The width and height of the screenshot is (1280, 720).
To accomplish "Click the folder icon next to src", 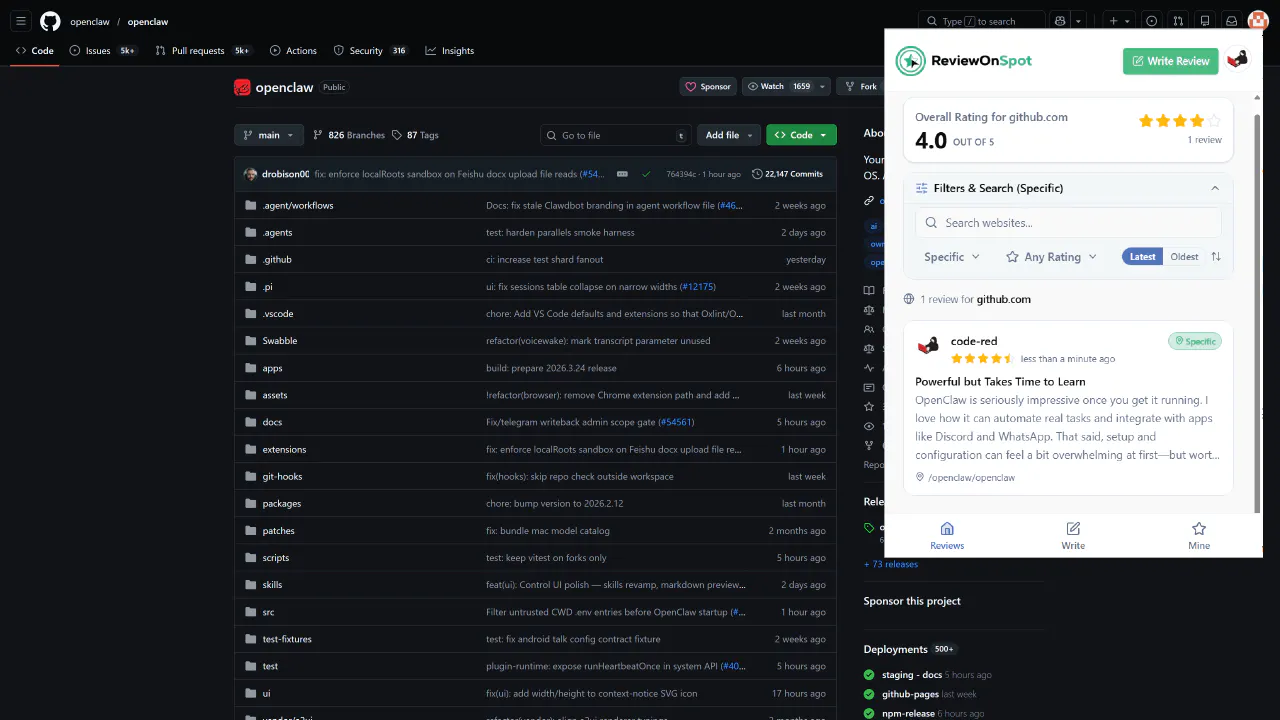I will click(251, 612).
